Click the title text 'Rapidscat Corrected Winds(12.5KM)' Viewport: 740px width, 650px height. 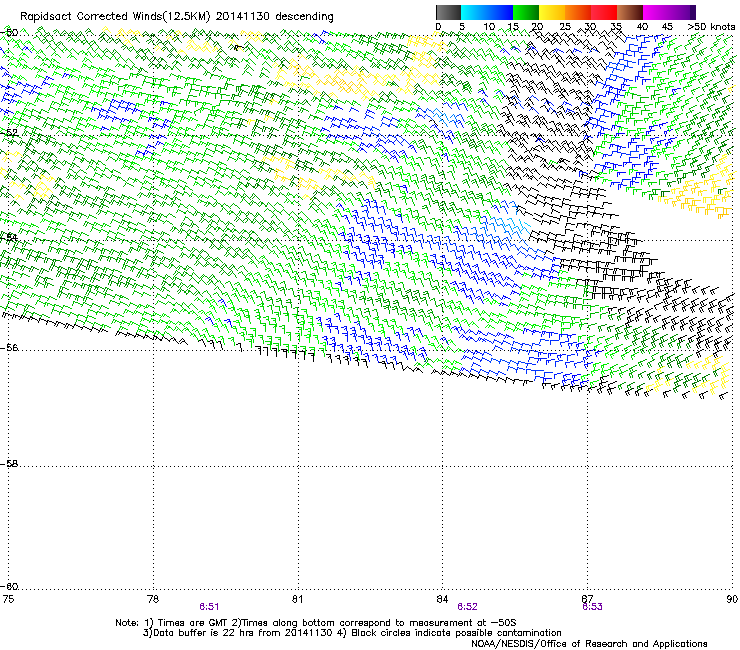pos(115,17)
